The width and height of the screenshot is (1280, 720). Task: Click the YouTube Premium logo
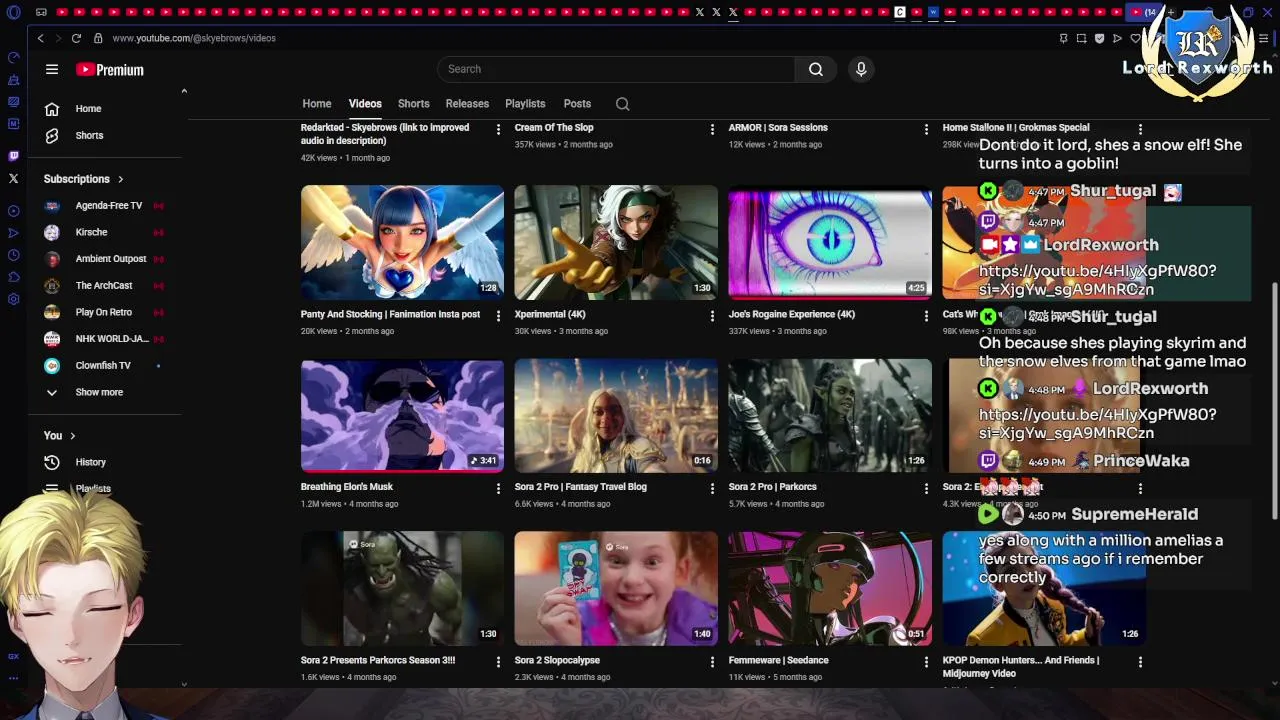point(110,70)
